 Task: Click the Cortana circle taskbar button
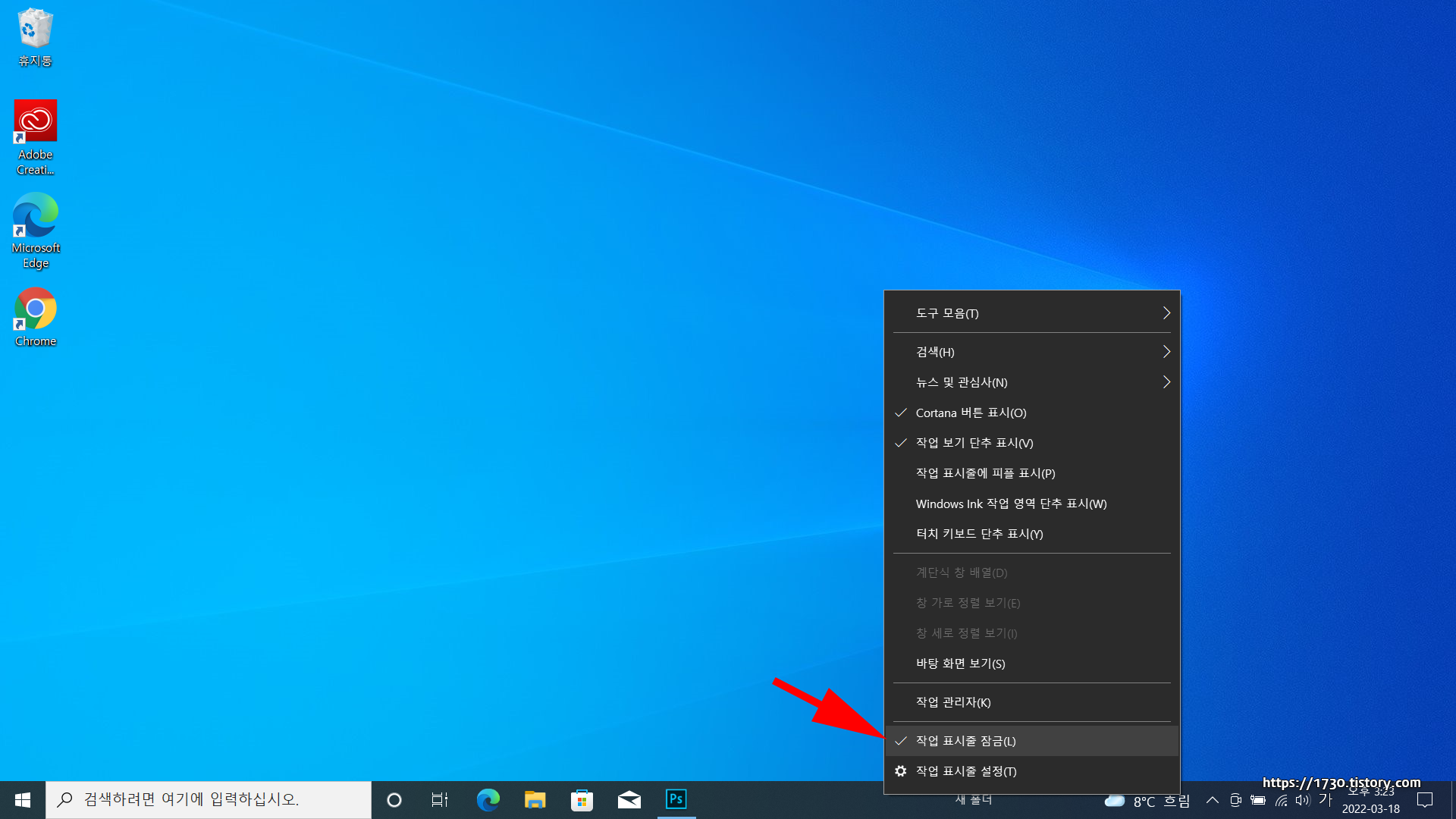394,800
